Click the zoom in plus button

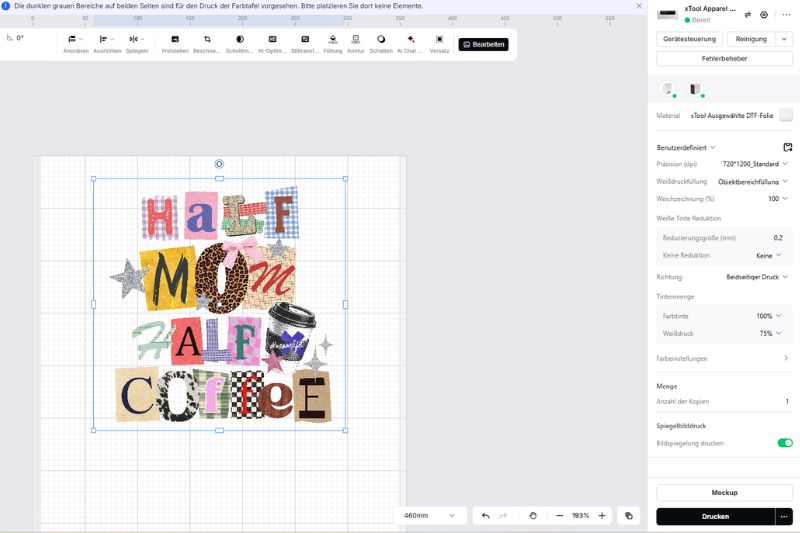tap(602, 516)
